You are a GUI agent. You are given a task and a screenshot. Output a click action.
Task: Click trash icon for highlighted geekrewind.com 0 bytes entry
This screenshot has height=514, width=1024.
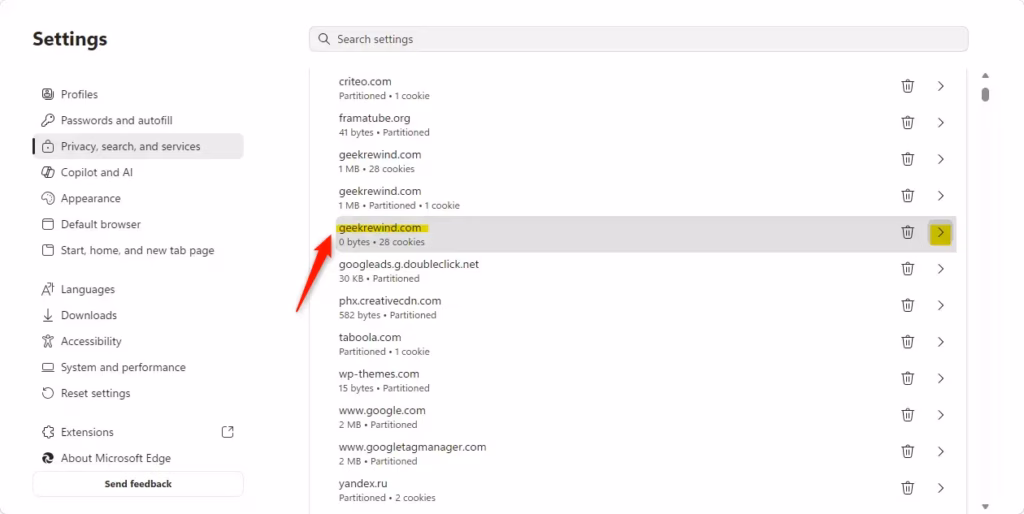(x=907, y=233)
